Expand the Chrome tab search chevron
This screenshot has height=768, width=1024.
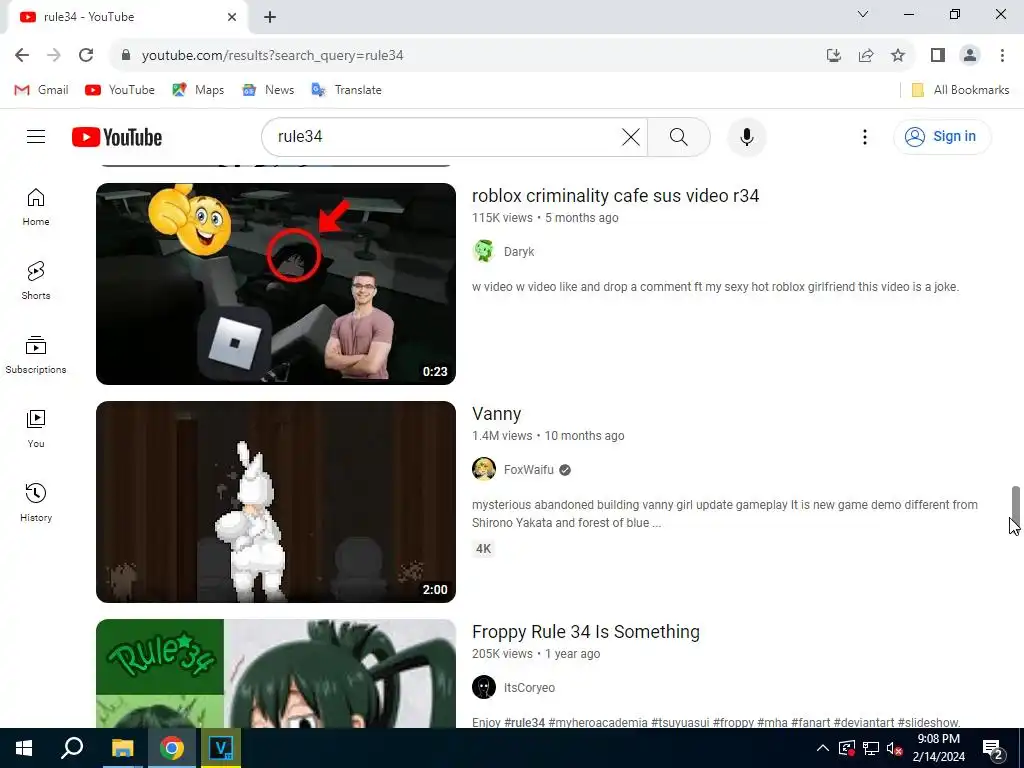pos(863,14)
